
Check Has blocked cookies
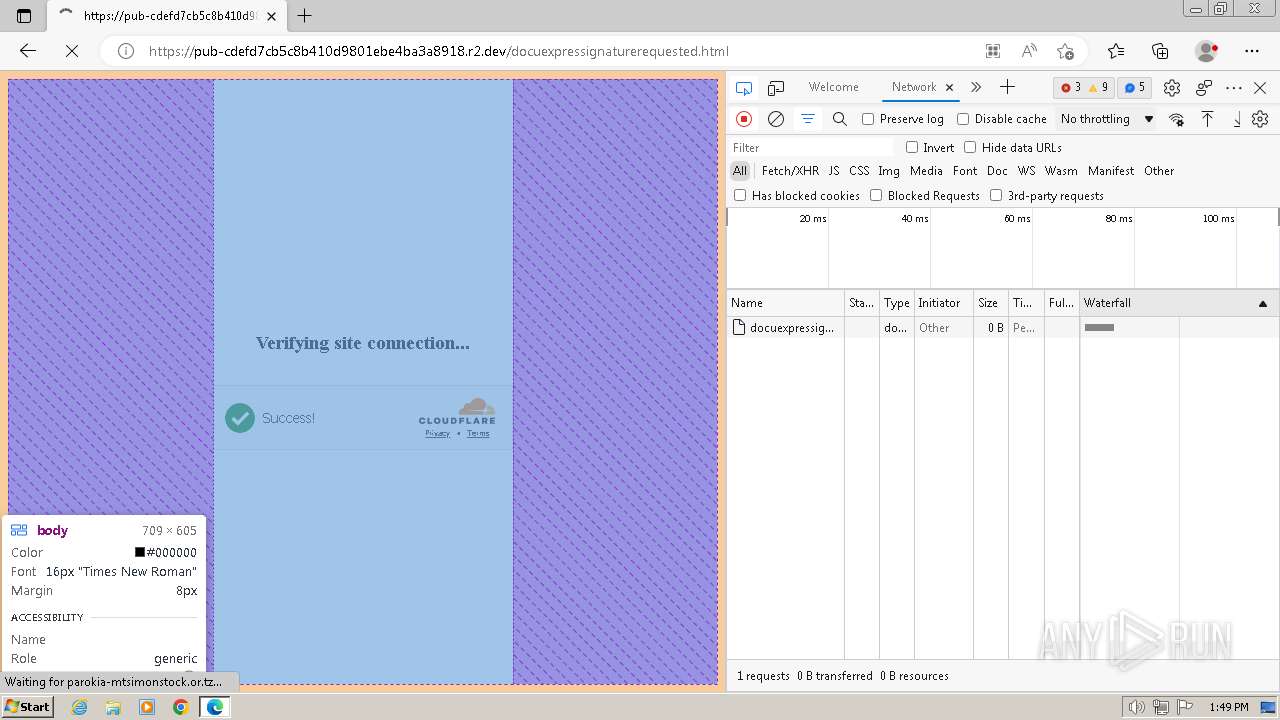(740, 195)
